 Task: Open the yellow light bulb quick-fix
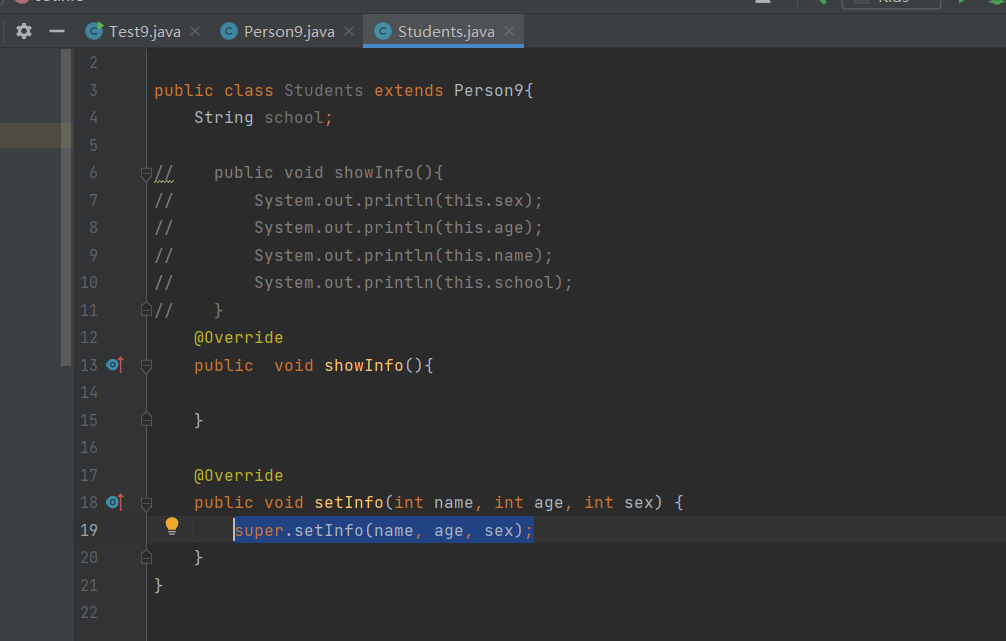click(172, 526)
